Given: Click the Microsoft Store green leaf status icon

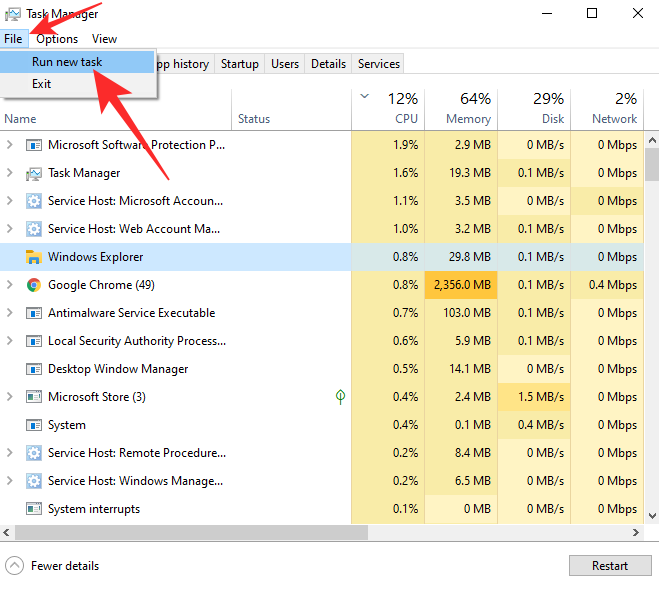Looking at the screenshot, I should point(340,397).
